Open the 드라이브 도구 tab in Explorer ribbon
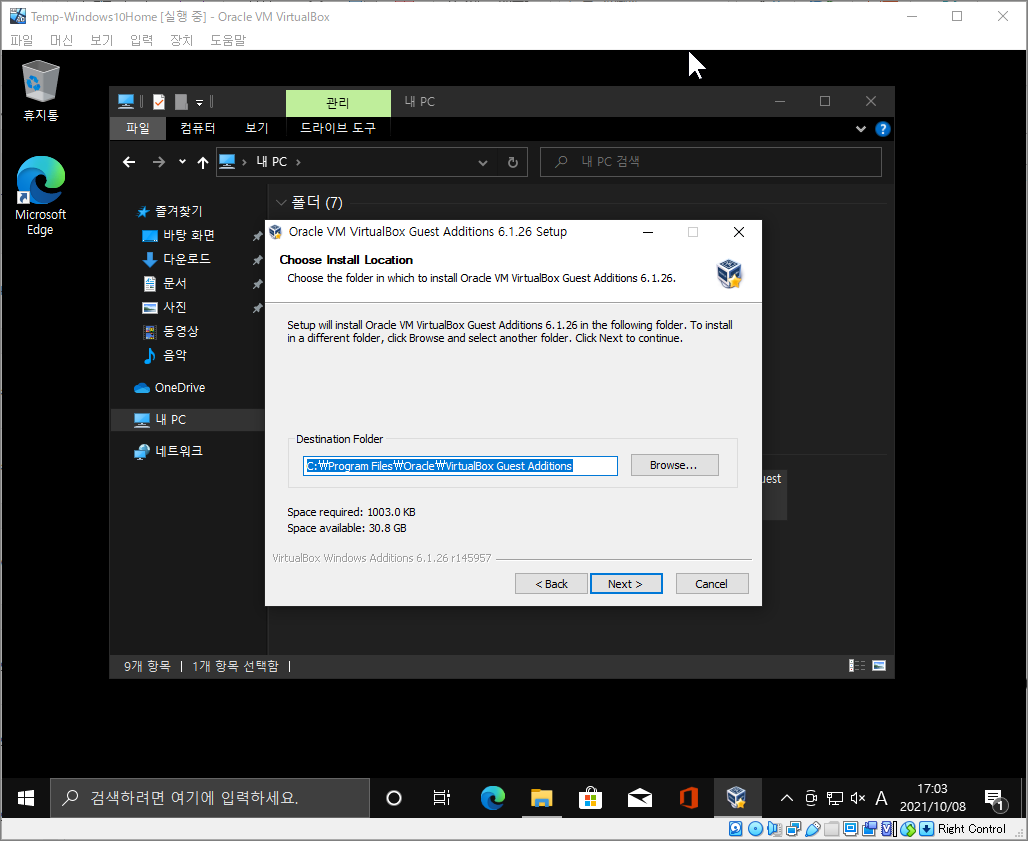The width and height of the screenshot is (1028, 841). 338,128
